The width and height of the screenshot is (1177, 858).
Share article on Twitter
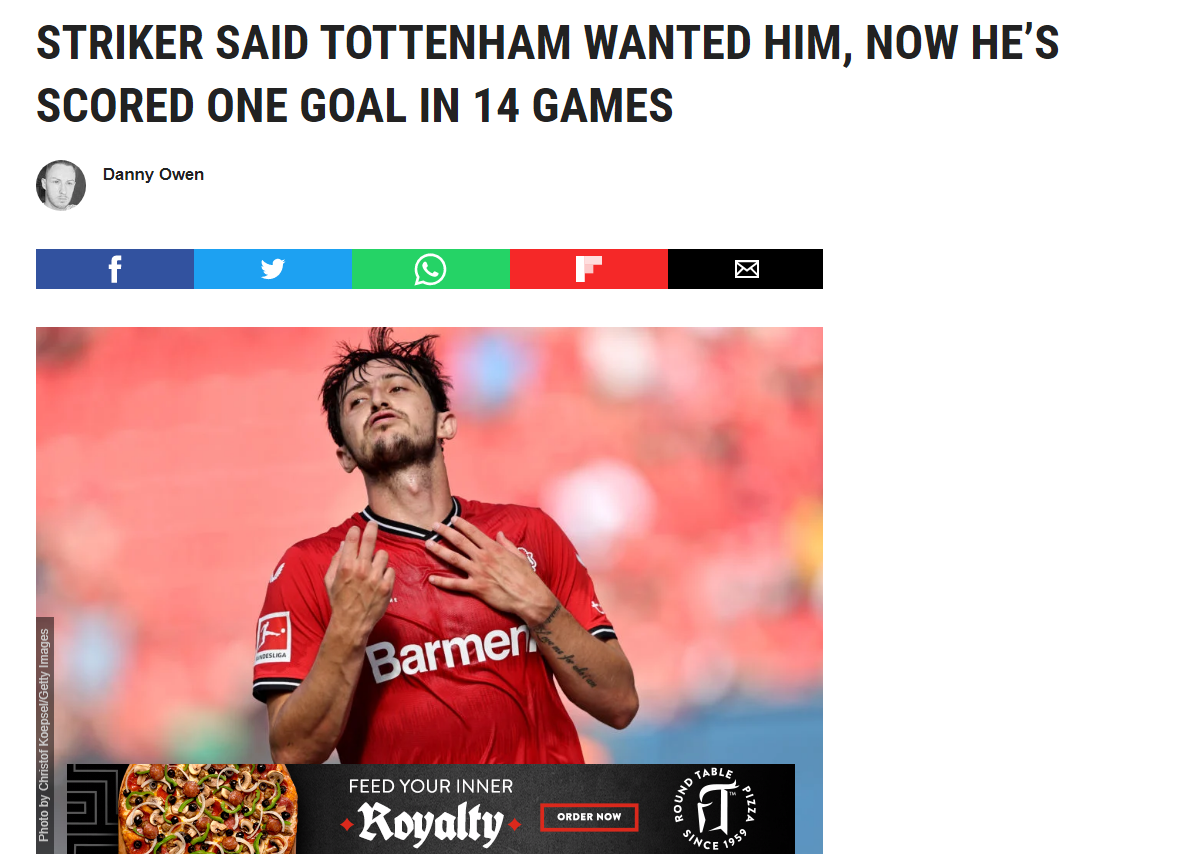click(x=273, y=269)
